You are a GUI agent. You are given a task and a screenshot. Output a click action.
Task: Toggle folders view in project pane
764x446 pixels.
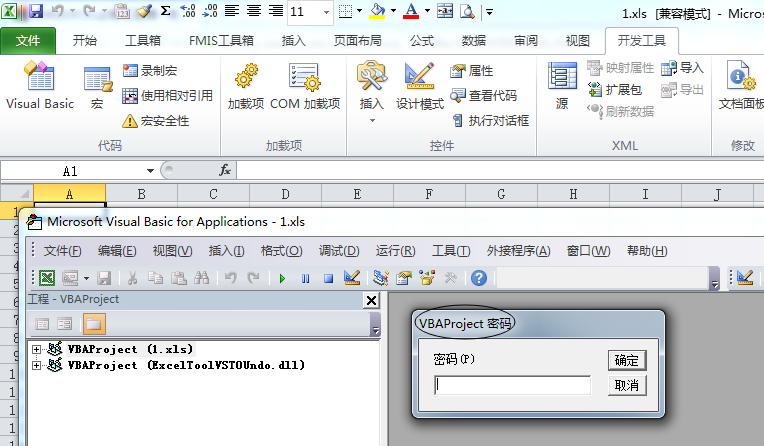92,323
